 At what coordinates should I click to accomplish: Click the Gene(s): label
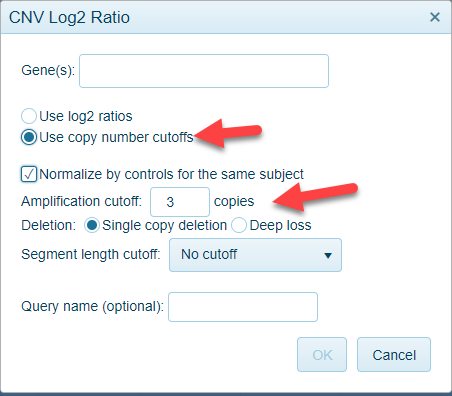pos(48,71)
